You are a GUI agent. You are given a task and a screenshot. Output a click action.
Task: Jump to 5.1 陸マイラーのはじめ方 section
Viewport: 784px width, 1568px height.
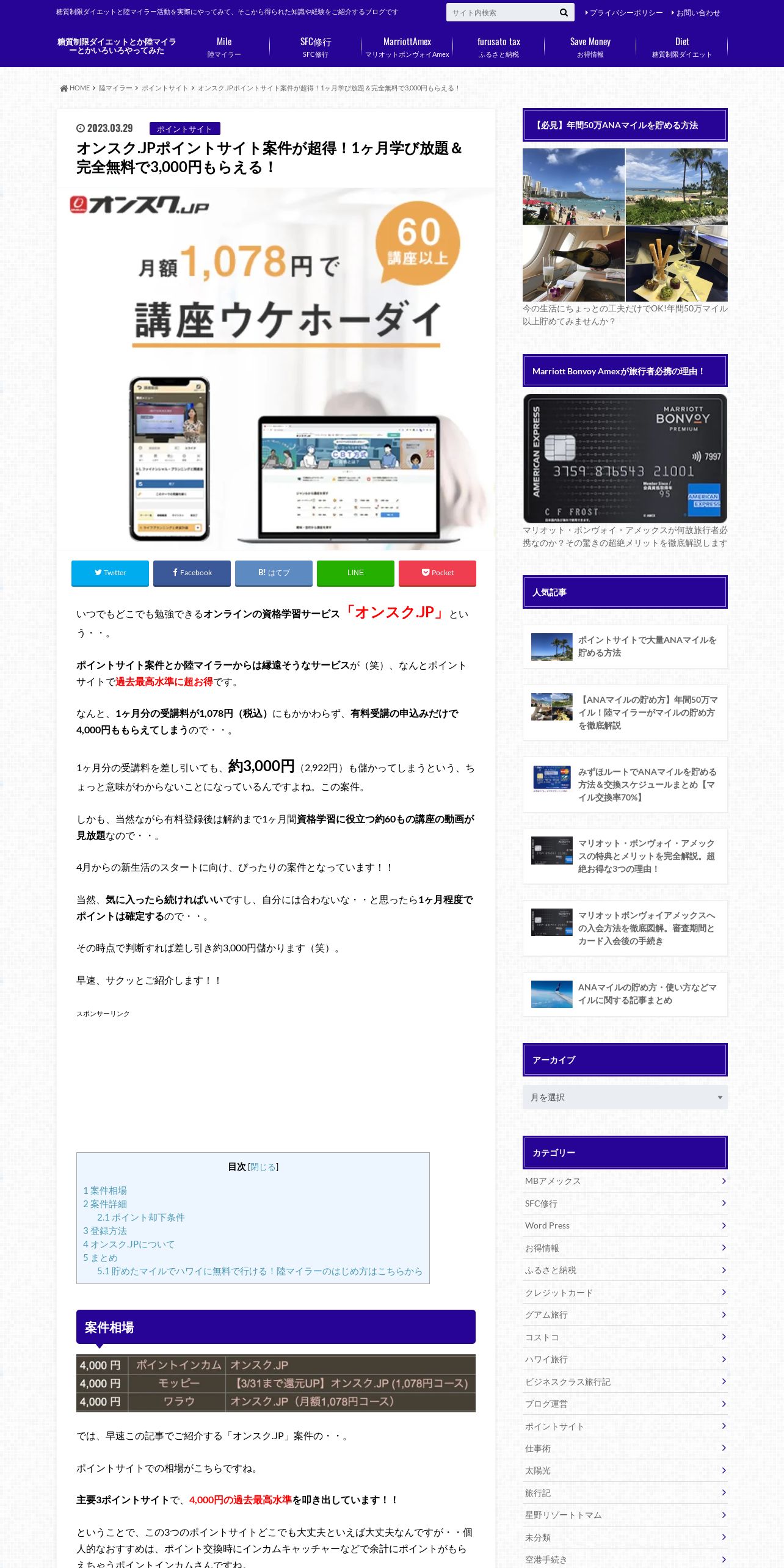pos(260,1271)
